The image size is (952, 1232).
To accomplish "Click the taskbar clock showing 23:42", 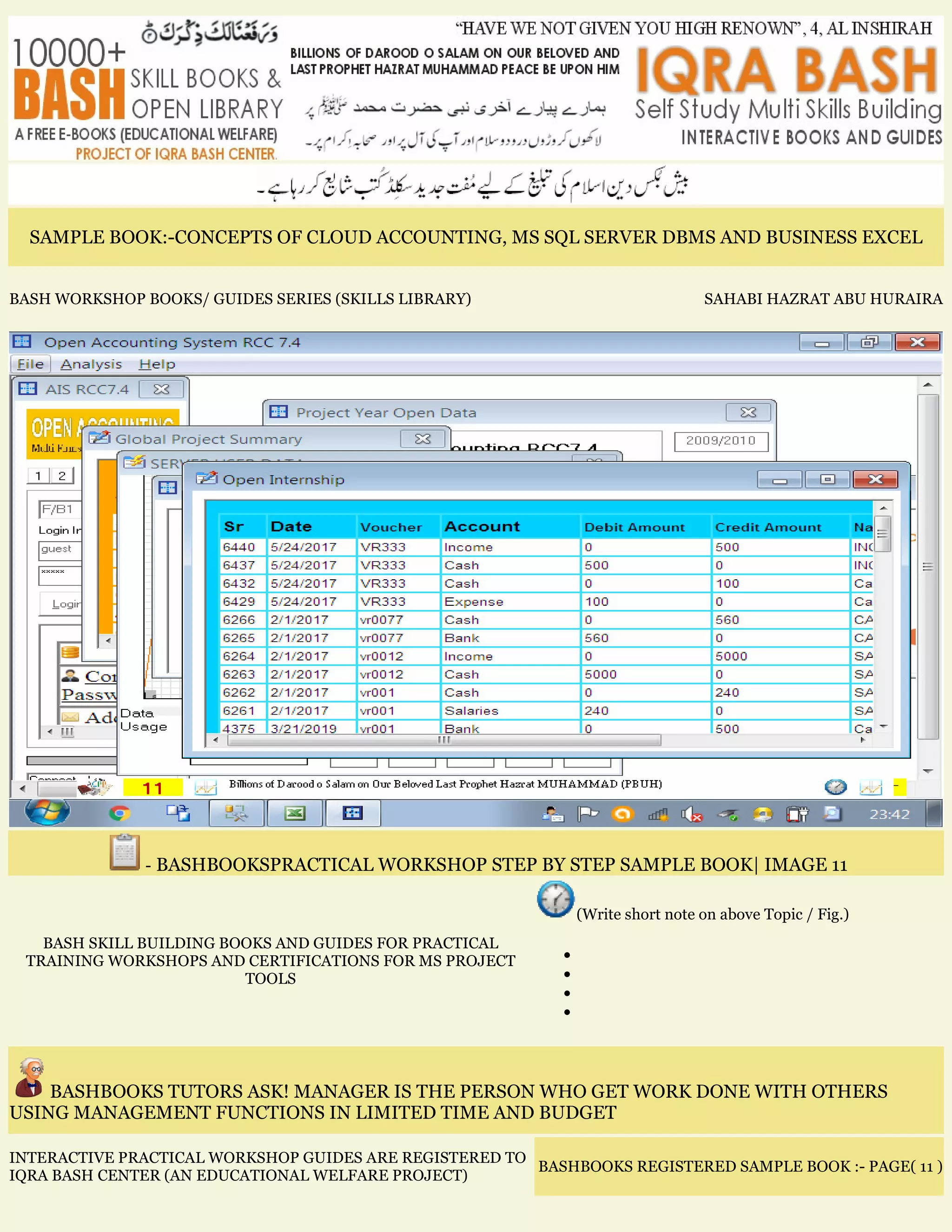I will 889,814.
